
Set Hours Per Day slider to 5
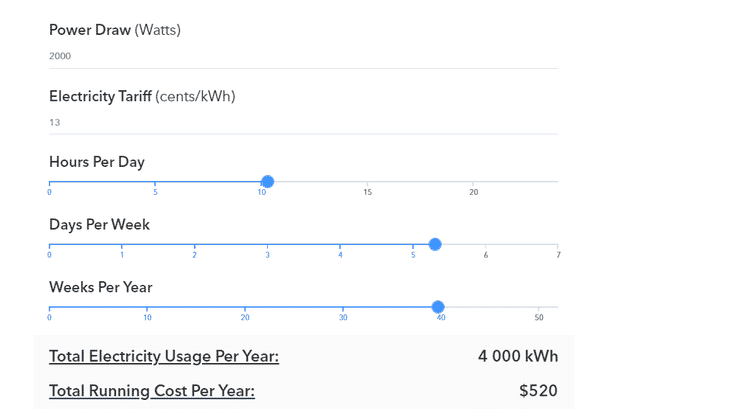(155, 182)
